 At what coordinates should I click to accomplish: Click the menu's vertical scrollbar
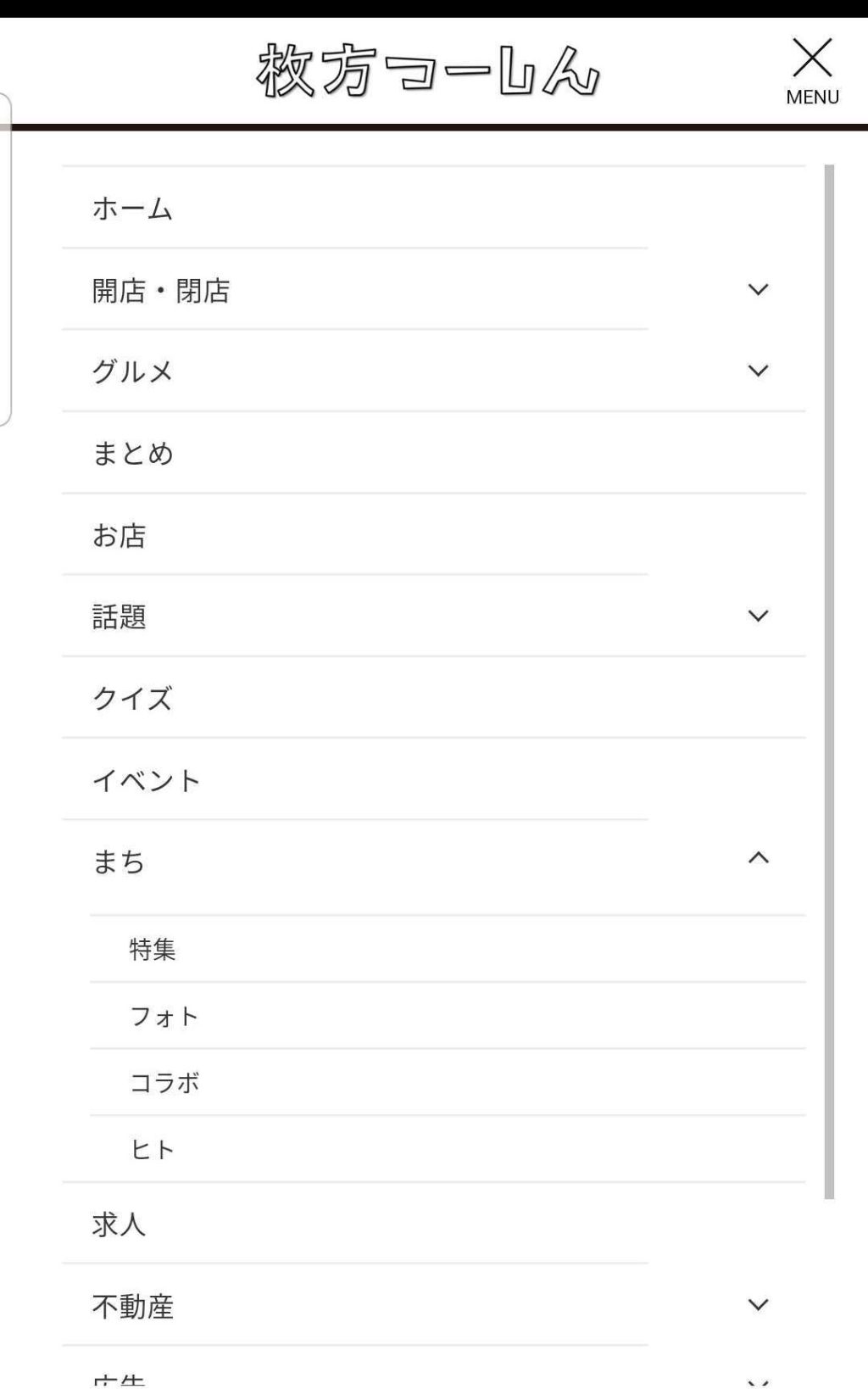829,678
